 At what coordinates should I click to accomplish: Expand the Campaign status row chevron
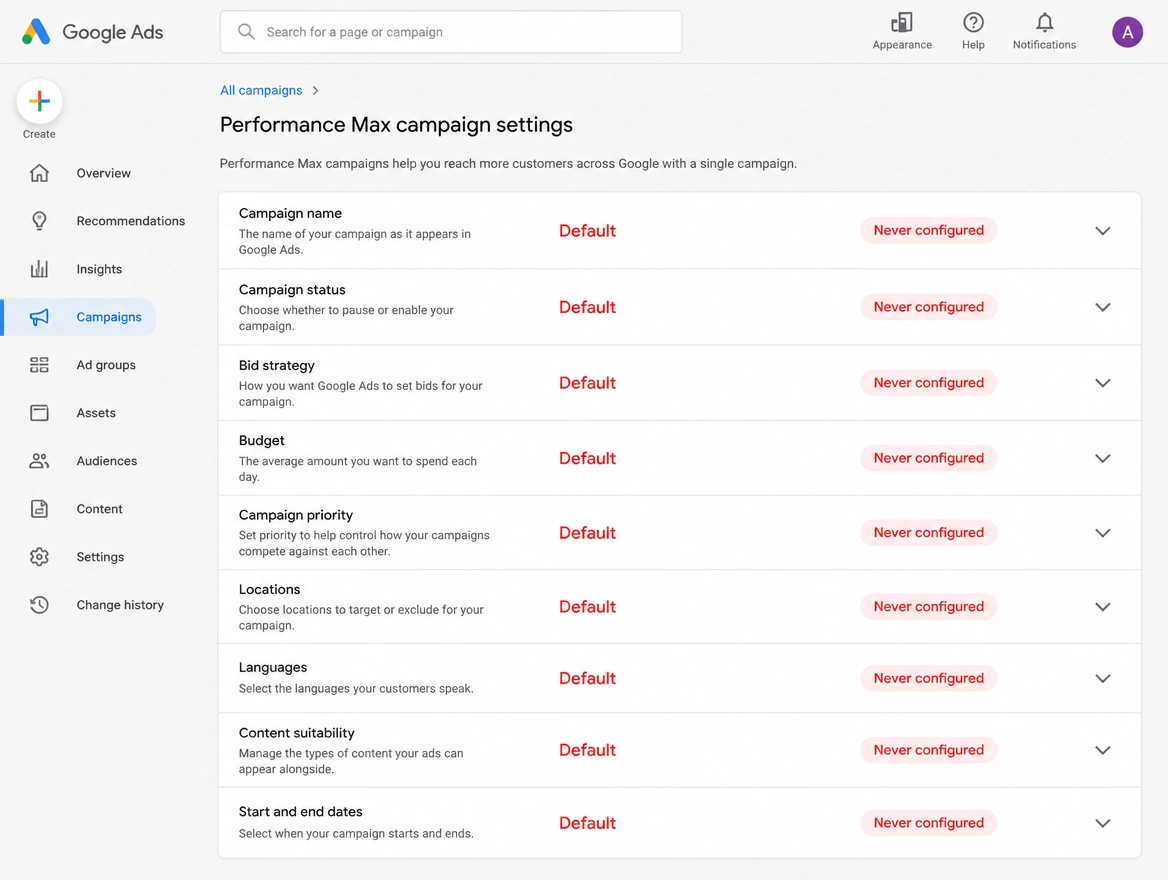click(1102, 307)
